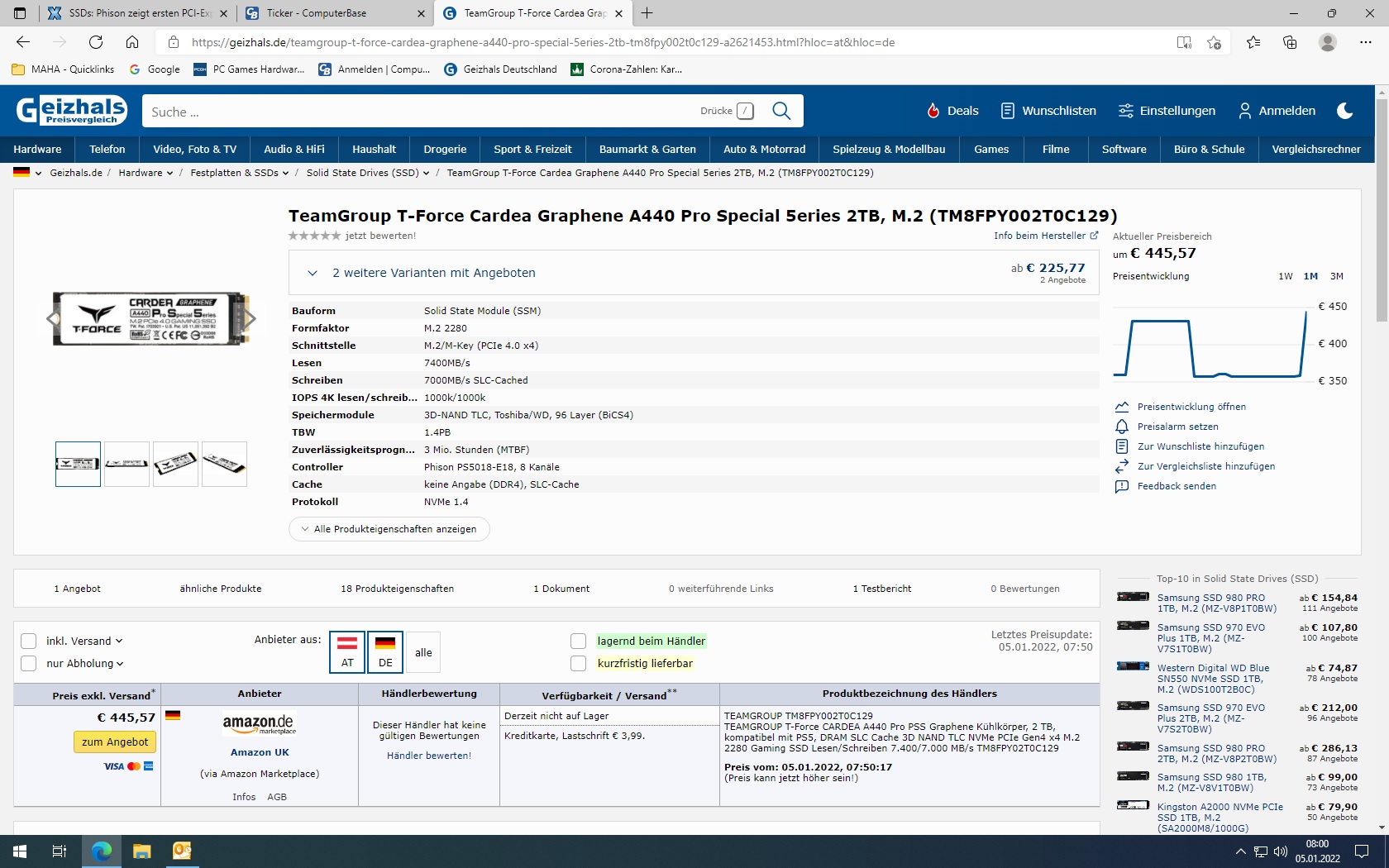The height and width of the screenshot is (868, 1389).
Task: Open browser Favorites list
Action: (1253, 42)
